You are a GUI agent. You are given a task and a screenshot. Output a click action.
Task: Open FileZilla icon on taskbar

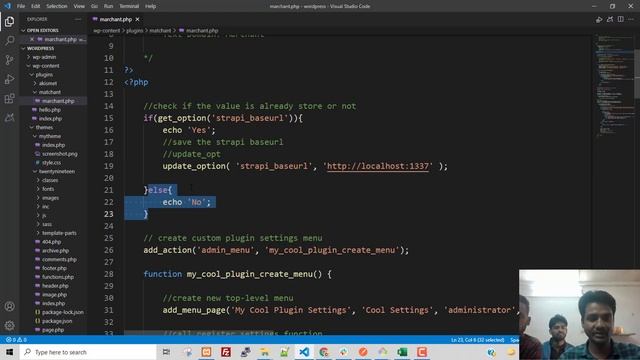(x=226, y=352)
